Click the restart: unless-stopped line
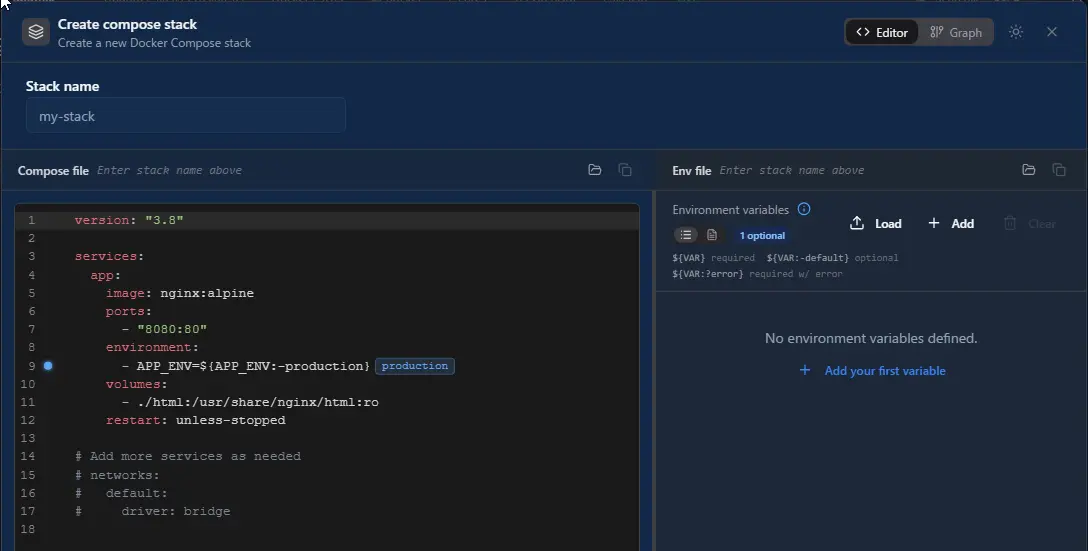The width and height of the screenshot is (1088, 551). coord(196,420)
